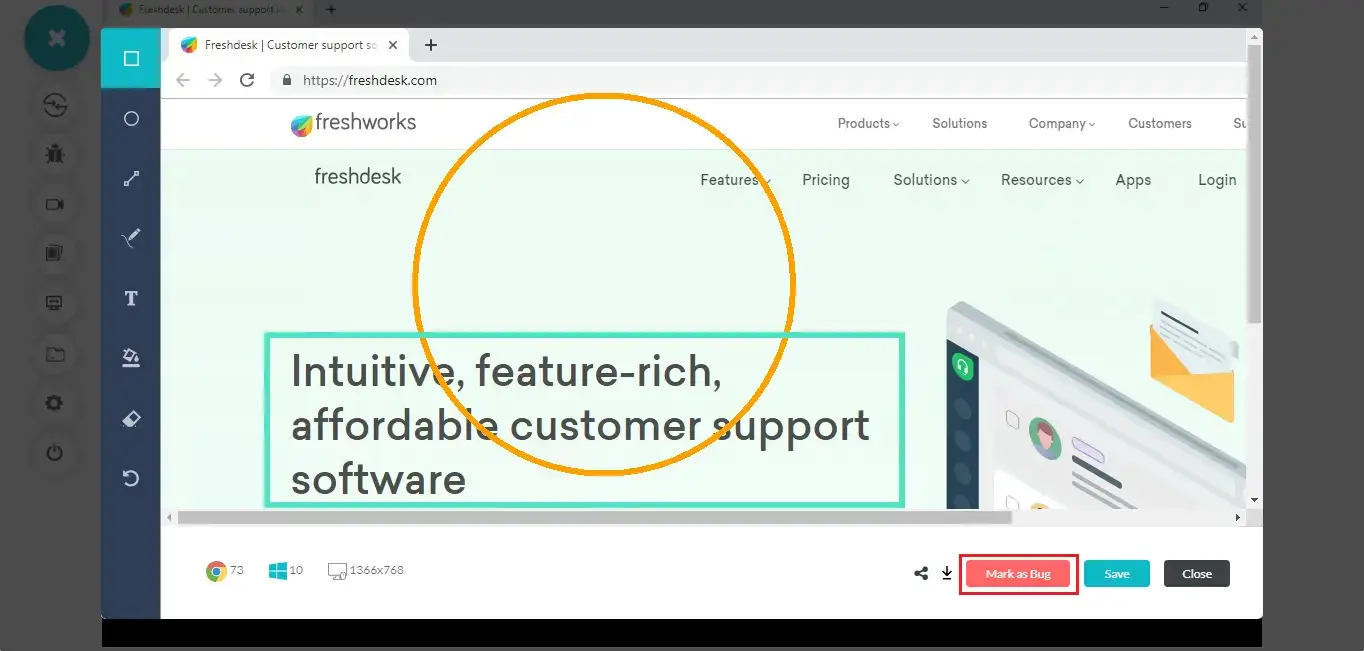Expand the Products dropdown in Freshworks nav
The height and width of the screenshot is (651, 1364).
coord(868,124)
